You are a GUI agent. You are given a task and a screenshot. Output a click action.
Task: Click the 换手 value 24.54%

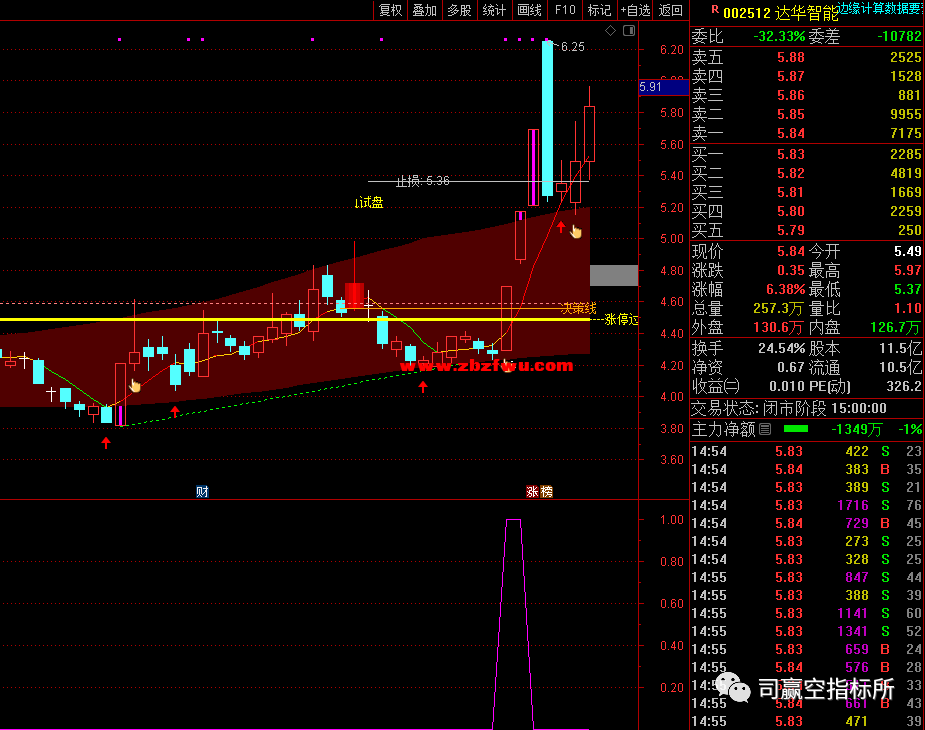782,348
